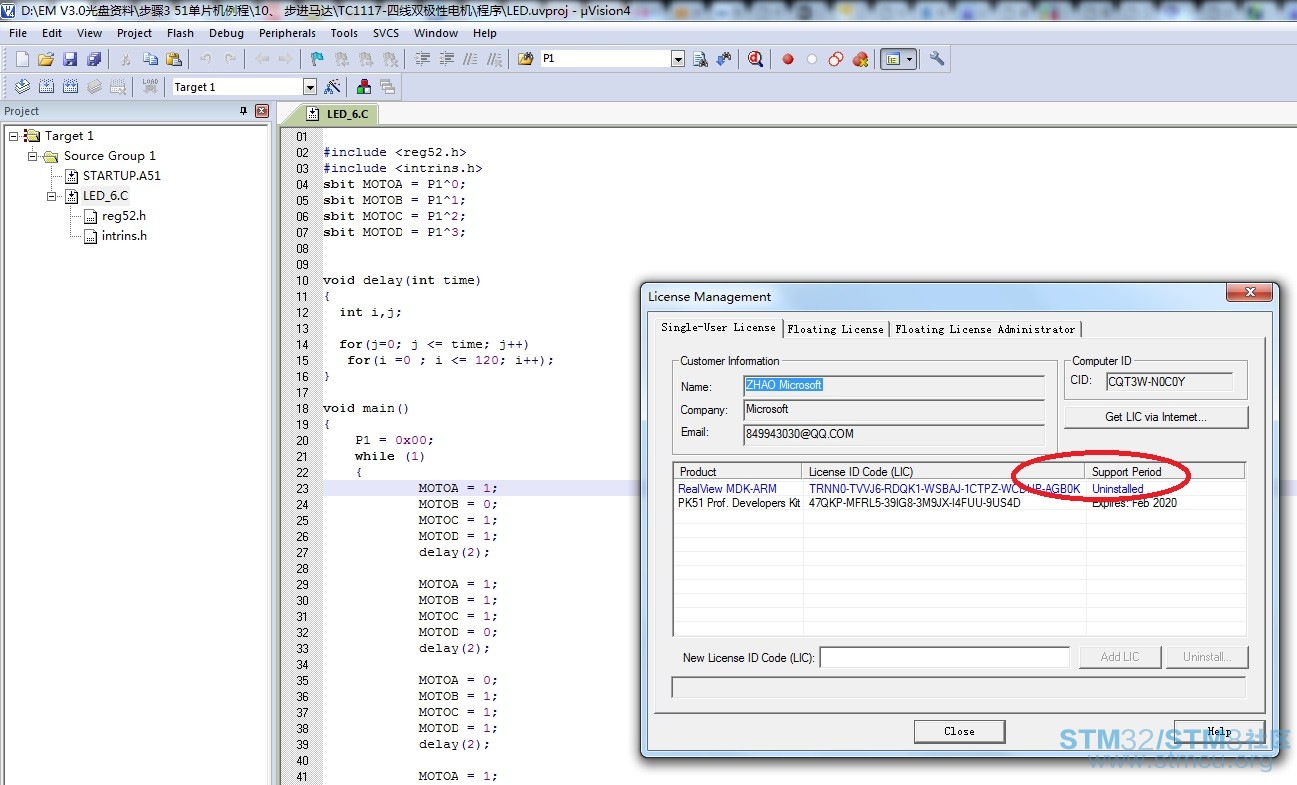
Task: Collapse the LED_6.C tree node
Action: coord(52,195)
